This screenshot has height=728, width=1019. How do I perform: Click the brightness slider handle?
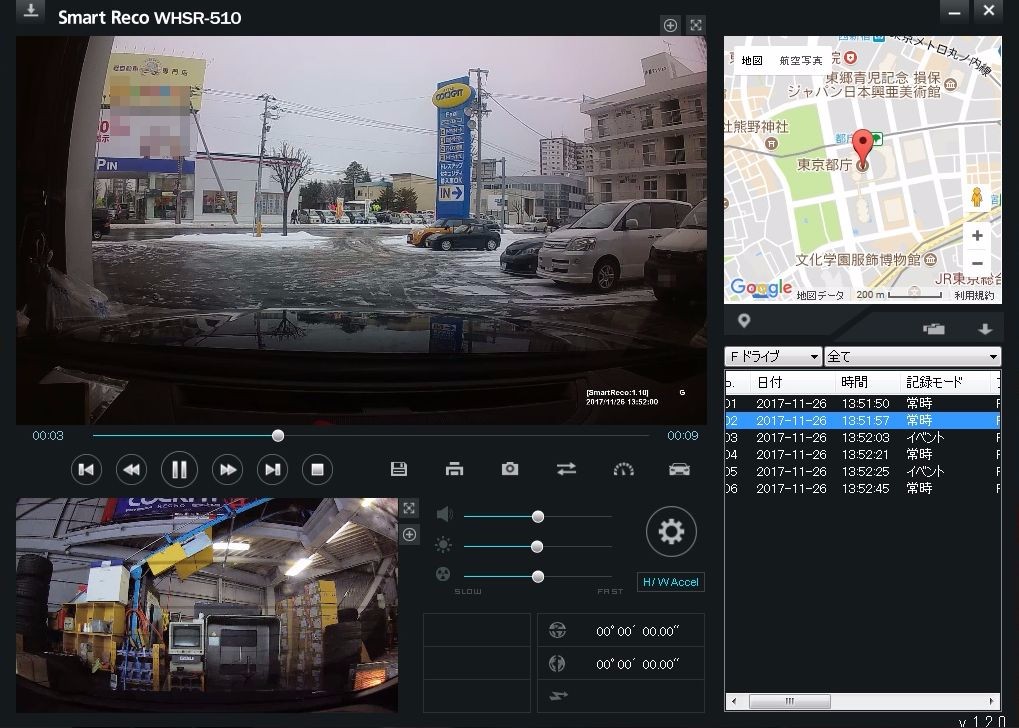[537, 546]
